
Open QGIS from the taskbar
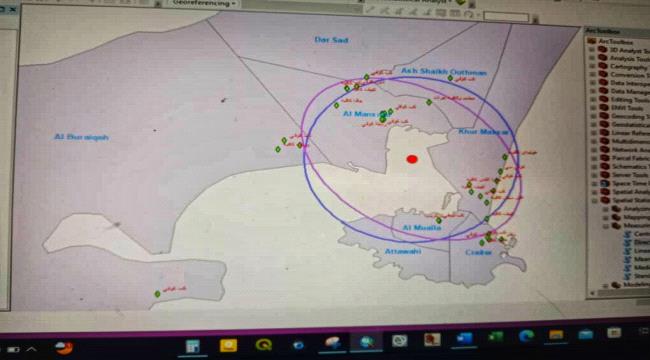click(264, 345)
